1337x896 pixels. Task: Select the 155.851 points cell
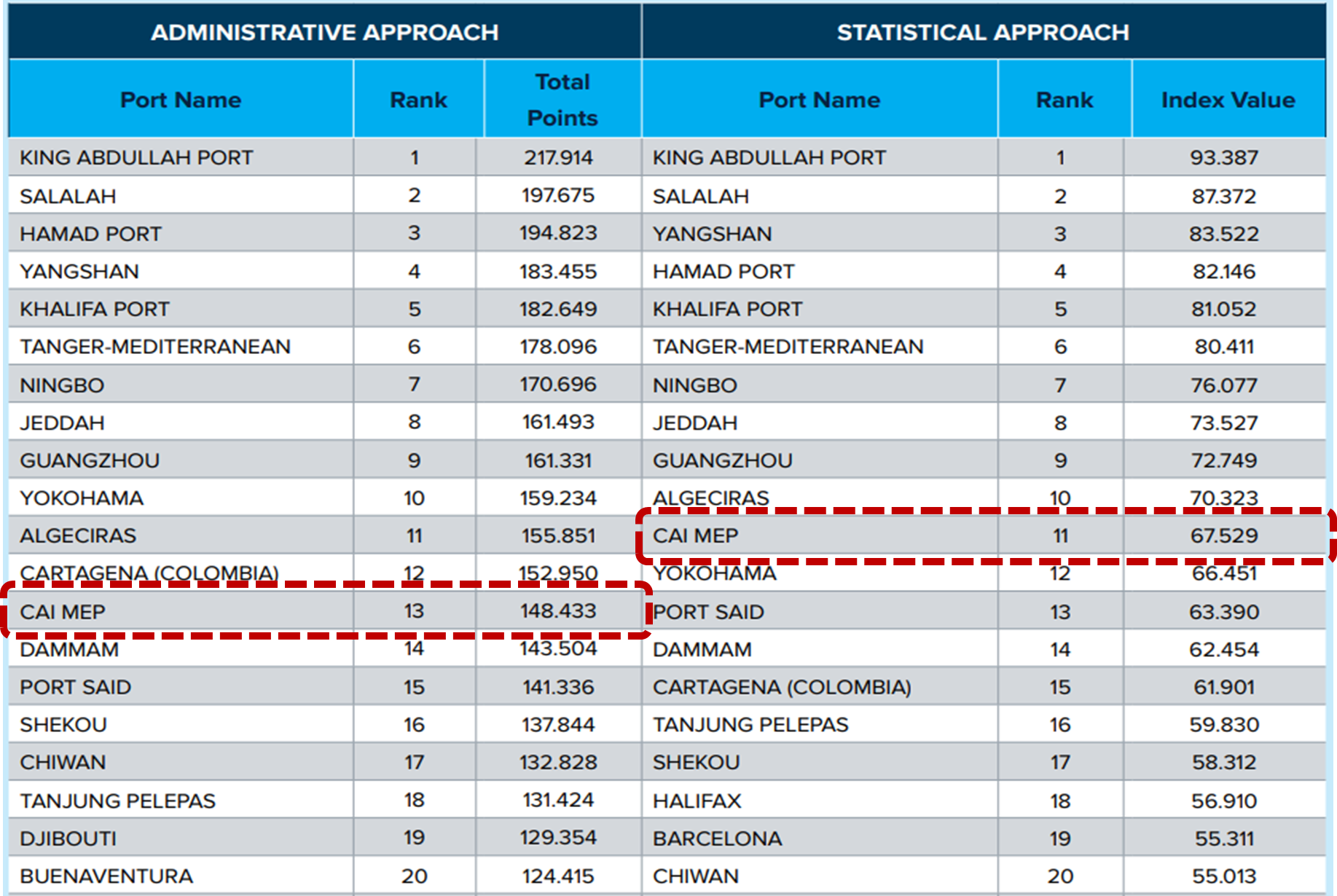558,535
